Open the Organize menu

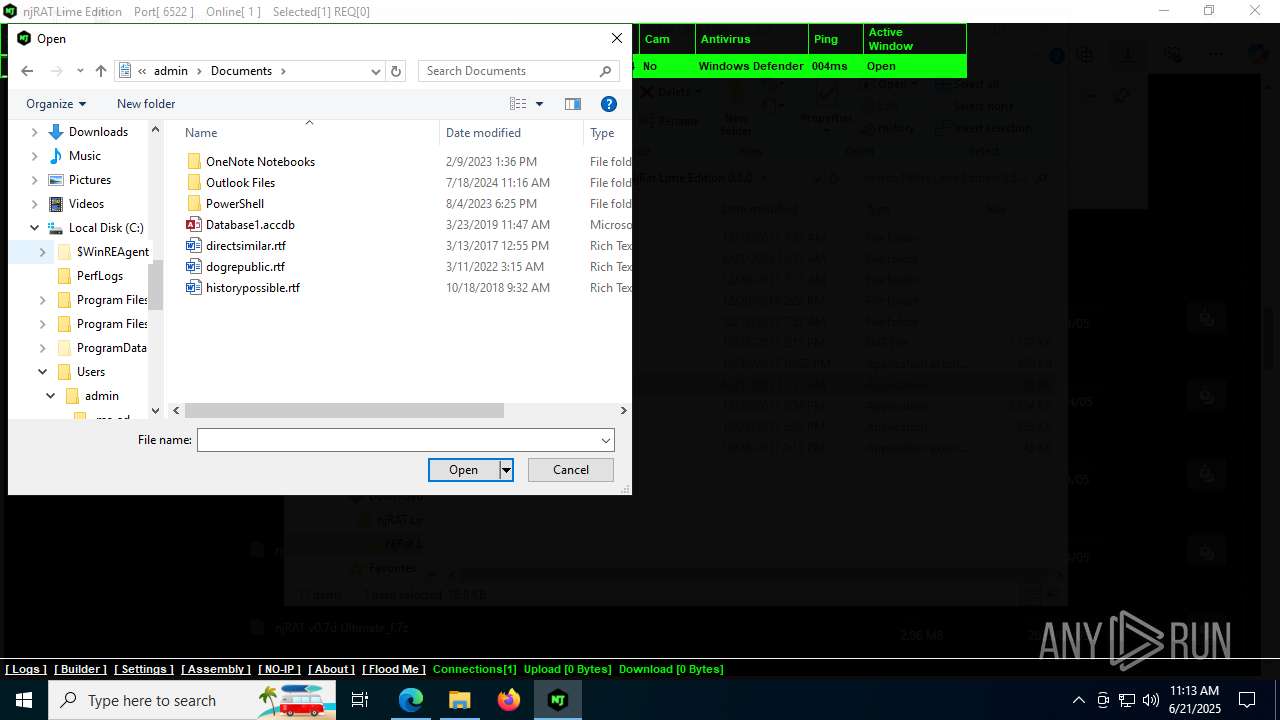[x=56, y=104]
